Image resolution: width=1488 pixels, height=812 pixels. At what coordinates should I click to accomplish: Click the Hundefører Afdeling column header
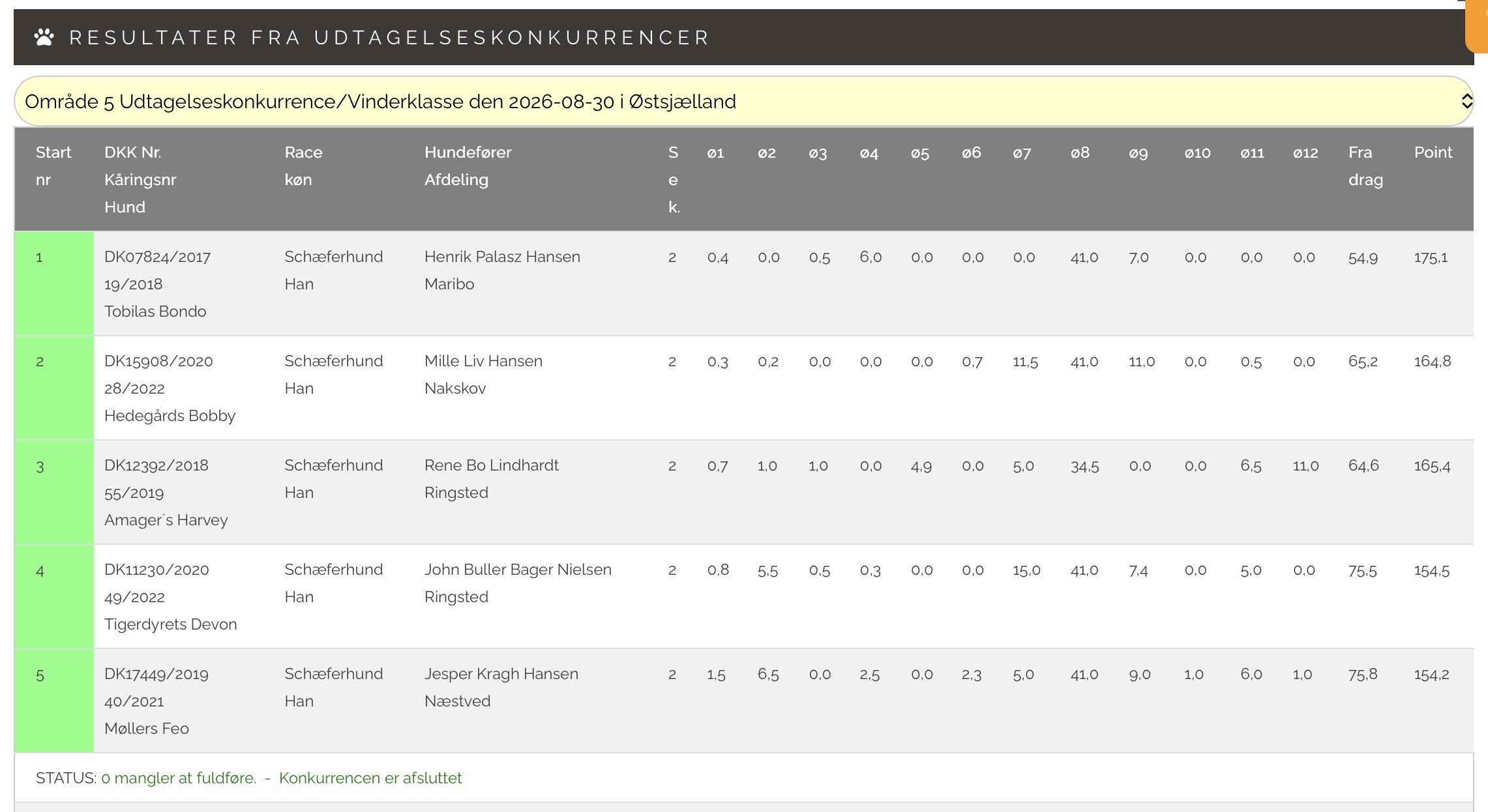pos(468,166)
